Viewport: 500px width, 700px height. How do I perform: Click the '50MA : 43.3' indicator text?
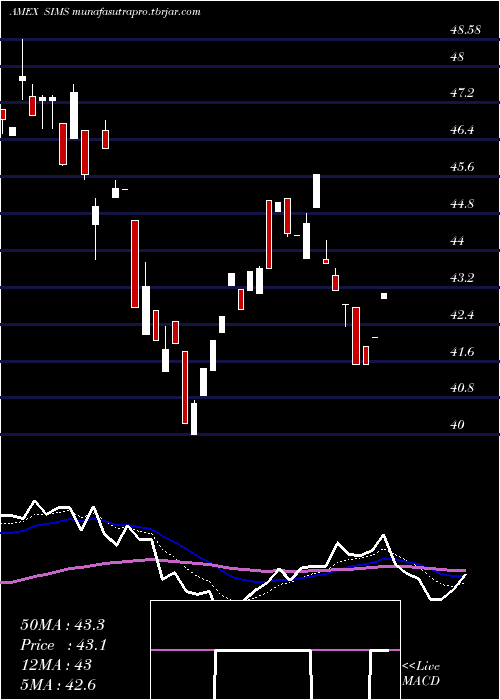point(62,625)
